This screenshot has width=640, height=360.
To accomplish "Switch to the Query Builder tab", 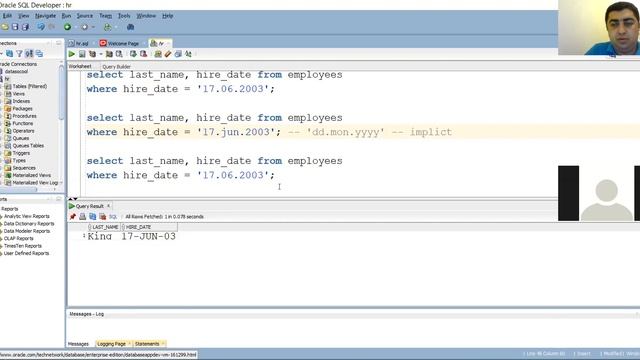I will 116,67.
